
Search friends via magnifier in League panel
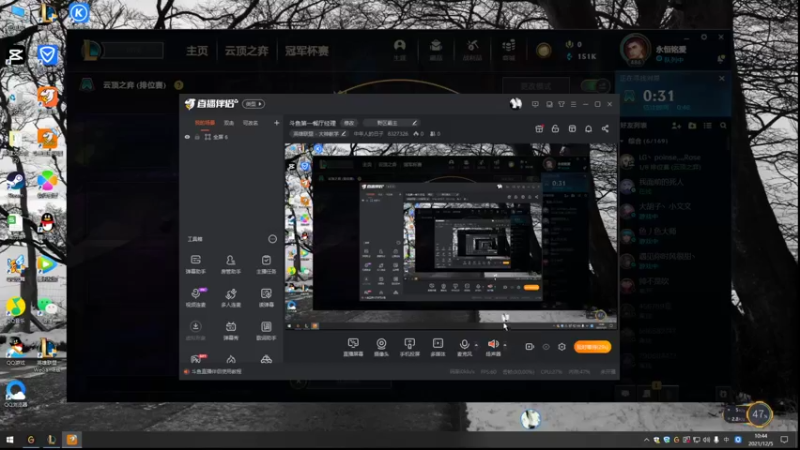click(723, 126)
